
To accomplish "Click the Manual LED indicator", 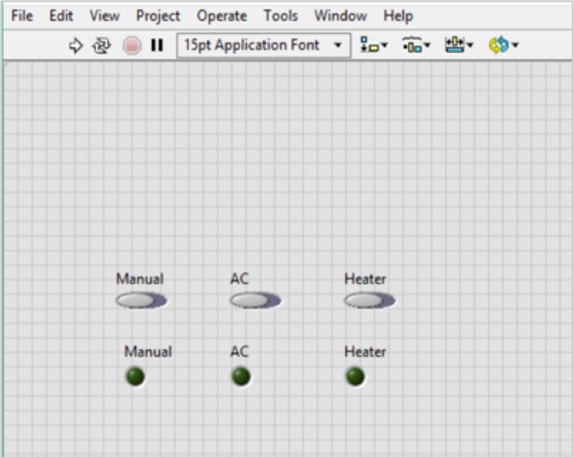I will (x=135, y=376).
